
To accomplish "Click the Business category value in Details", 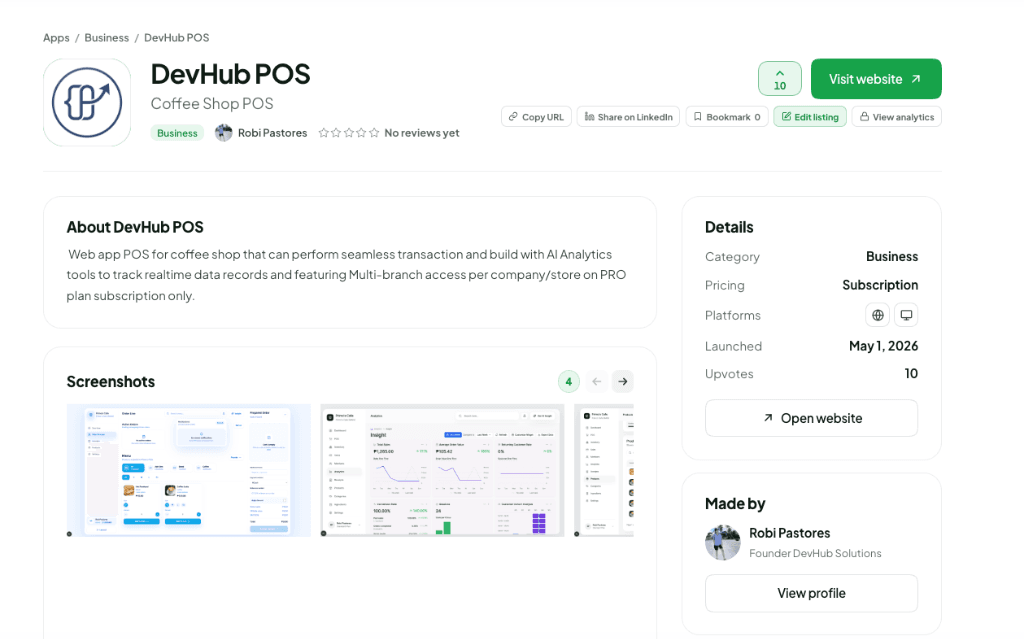I will coord(891,257).
